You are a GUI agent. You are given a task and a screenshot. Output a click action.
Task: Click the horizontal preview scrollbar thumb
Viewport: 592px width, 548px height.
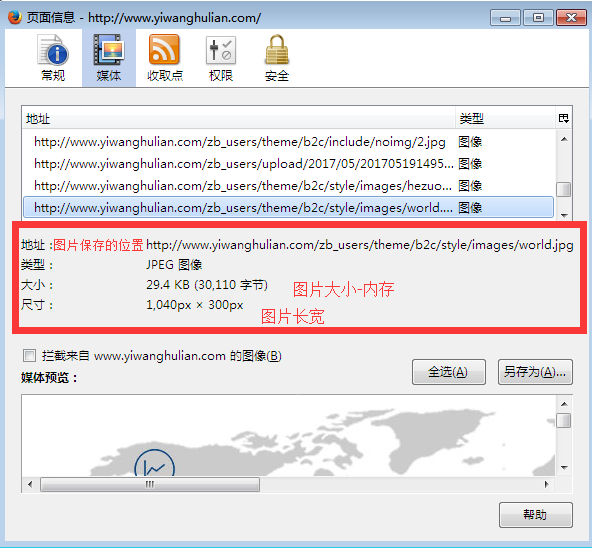pyautogui.click(x=150, y=485)
